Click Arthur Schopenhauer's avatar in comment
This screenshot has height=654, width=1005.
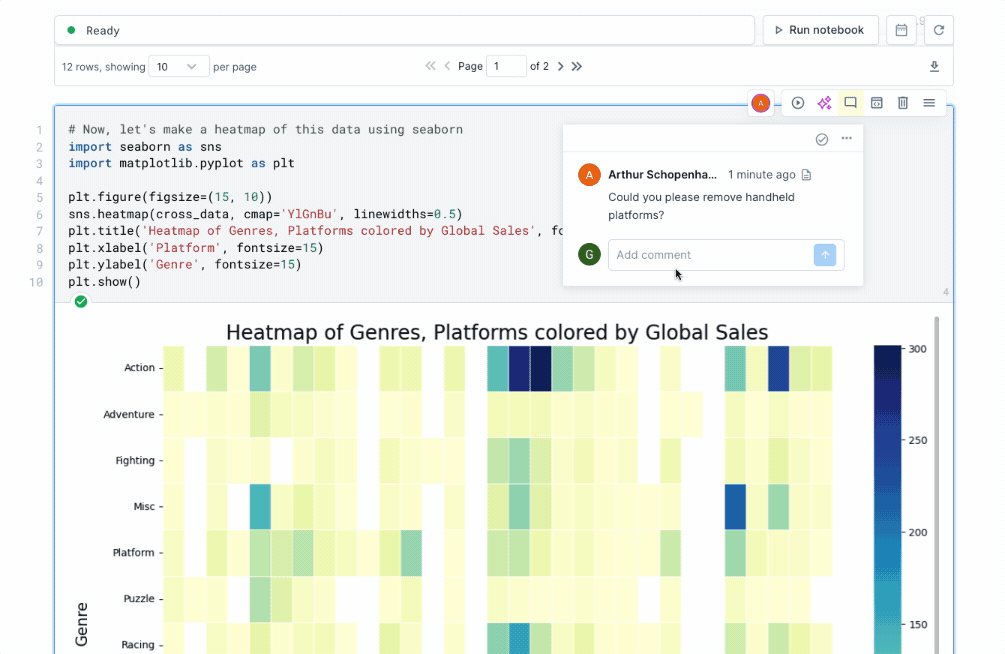pos(589,175)
